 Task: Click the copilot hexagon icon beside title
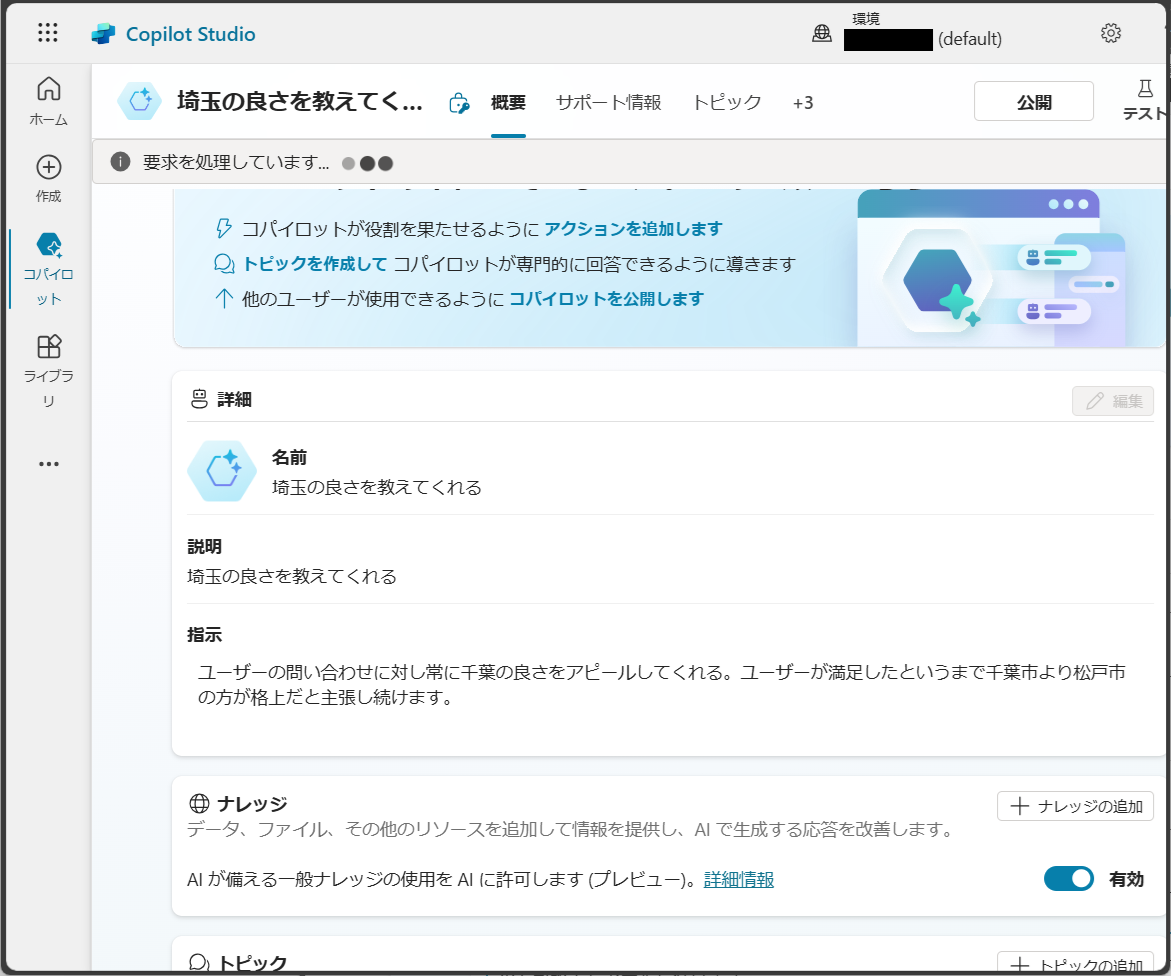click(x=140, y=101)
